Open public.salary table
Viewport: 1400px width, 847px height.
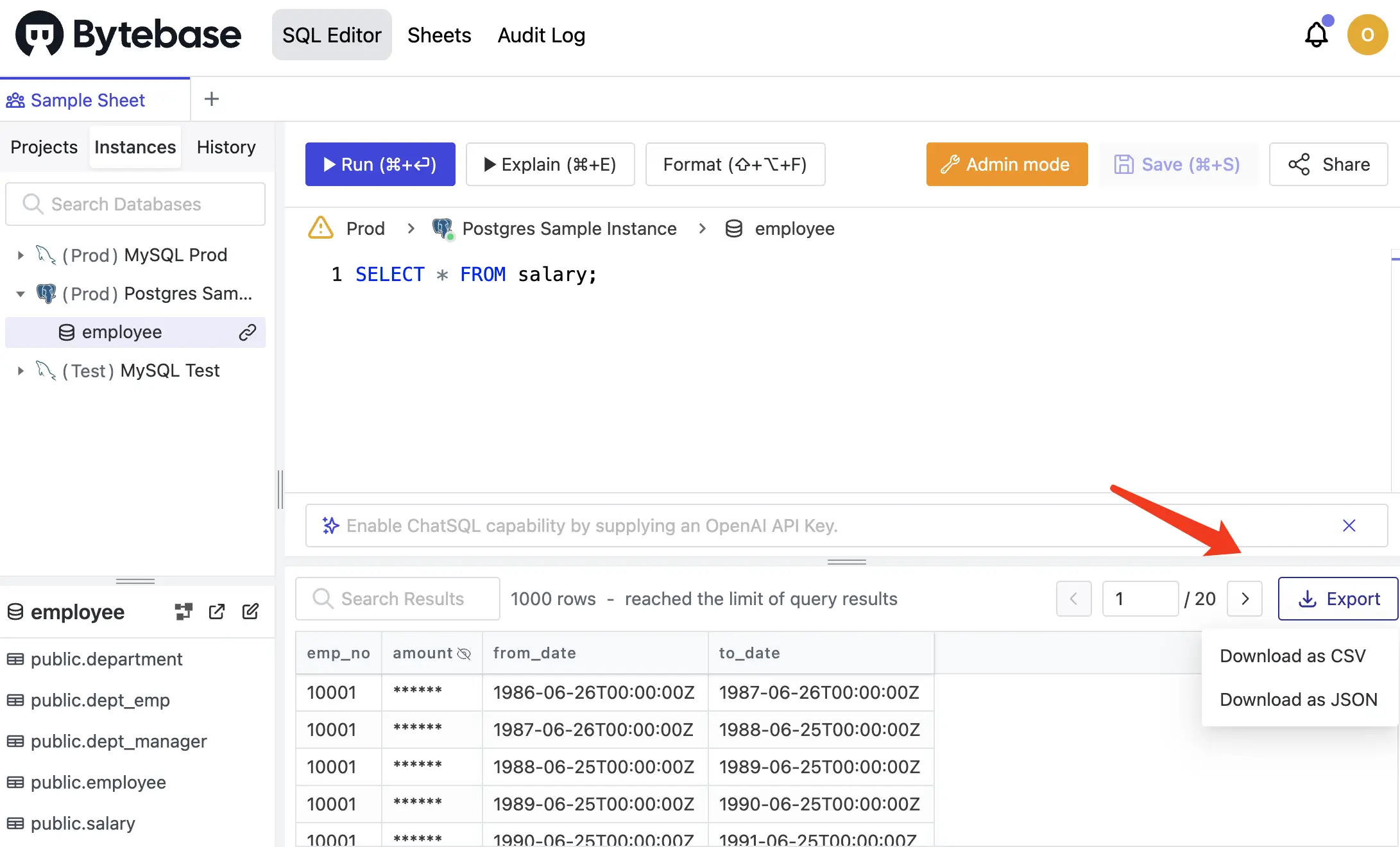tap(83, 823)
